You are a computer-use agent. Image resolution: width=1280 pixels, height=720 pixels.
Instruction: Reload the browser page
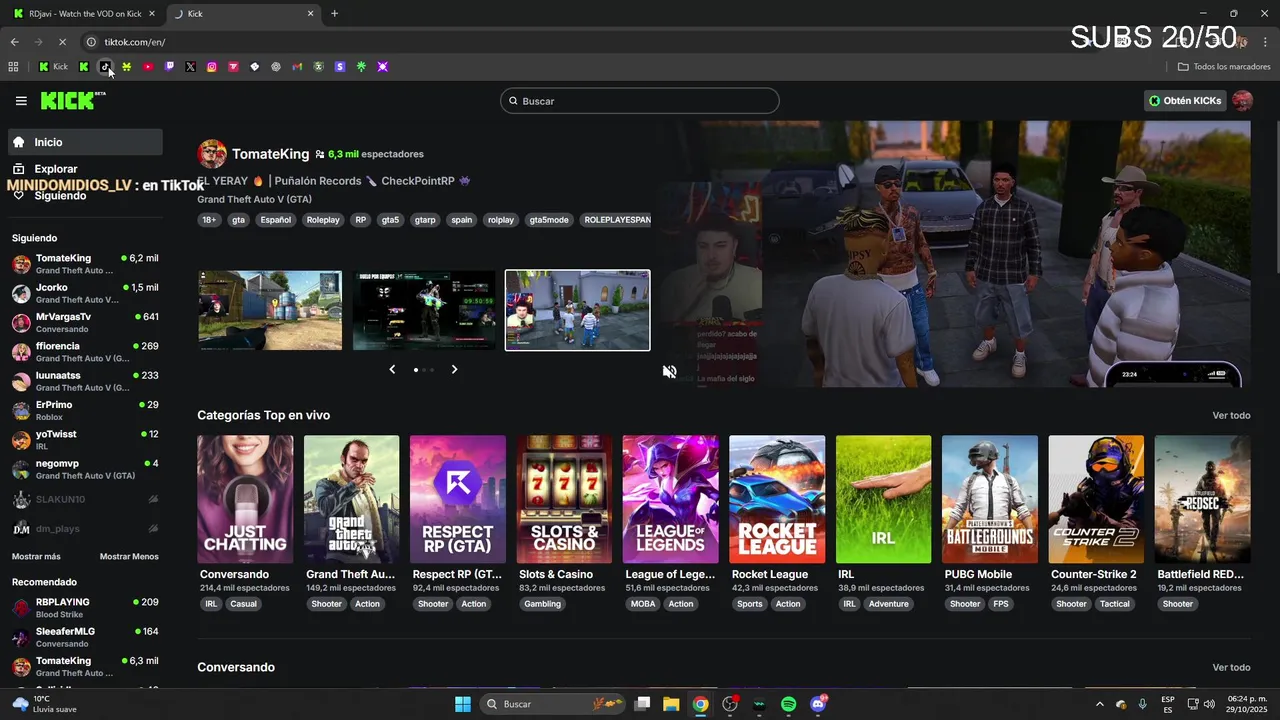pyautogui.click(x=62, y=42)
